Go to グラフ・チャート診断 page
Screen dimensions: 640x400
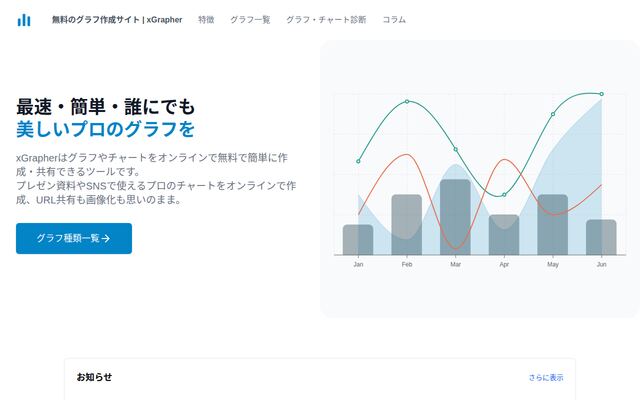[326, 20]
